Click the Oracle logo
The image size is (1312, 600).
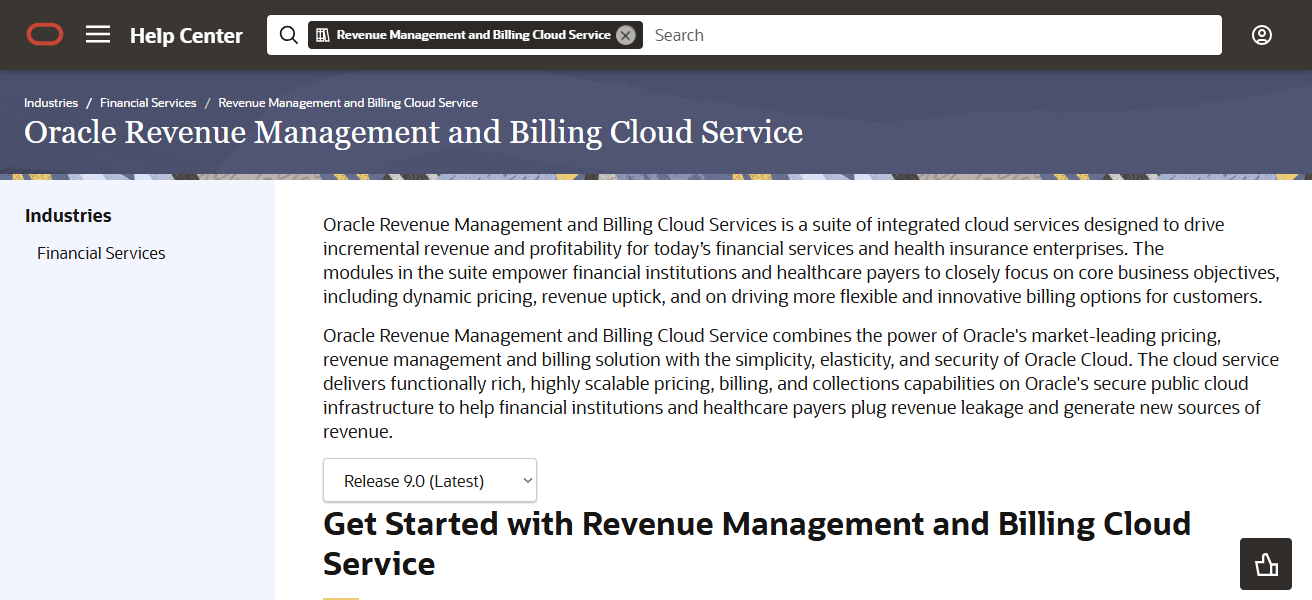tap(44, 33)
